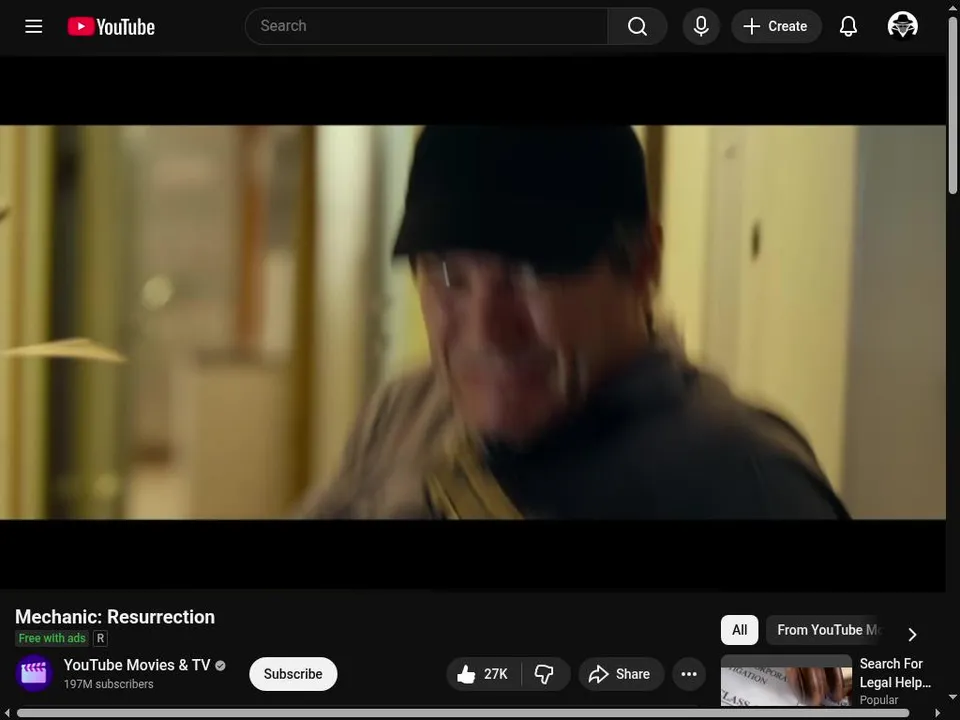
Task: Click the Popular label under ad
Action: click(879, 700)
